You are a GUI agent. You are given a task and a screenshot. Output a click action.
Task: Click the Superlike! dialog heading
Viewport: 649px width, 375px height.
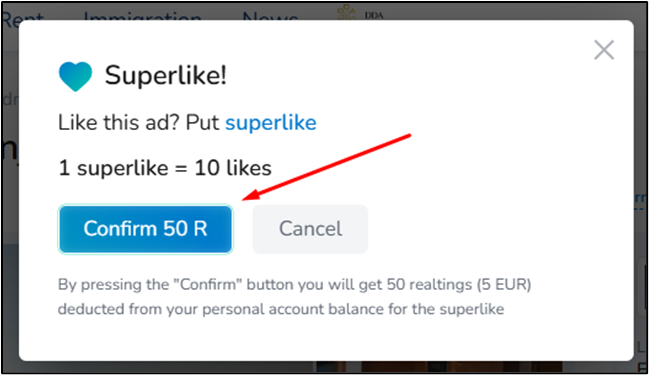[x=166, y=76]
